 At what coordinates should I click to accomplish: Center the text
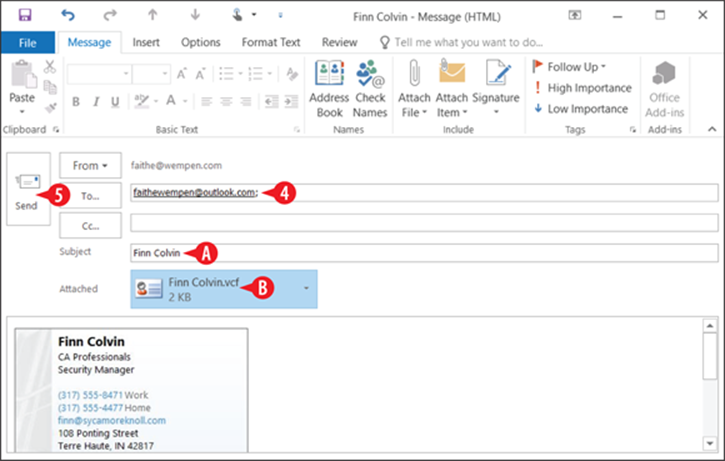[x=226, y=101]
